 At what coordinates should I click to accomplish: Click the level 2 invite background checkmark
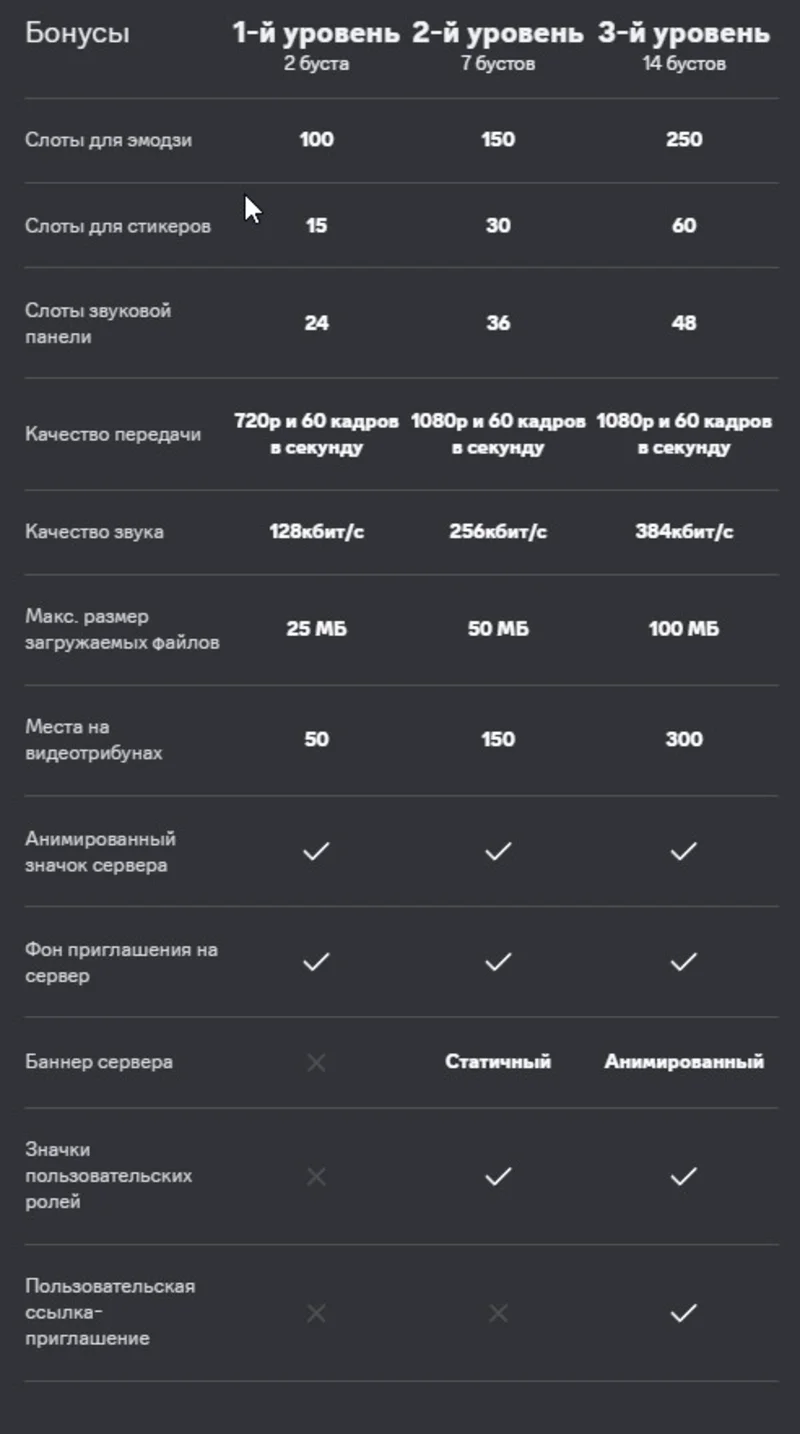tap(498, 962)
